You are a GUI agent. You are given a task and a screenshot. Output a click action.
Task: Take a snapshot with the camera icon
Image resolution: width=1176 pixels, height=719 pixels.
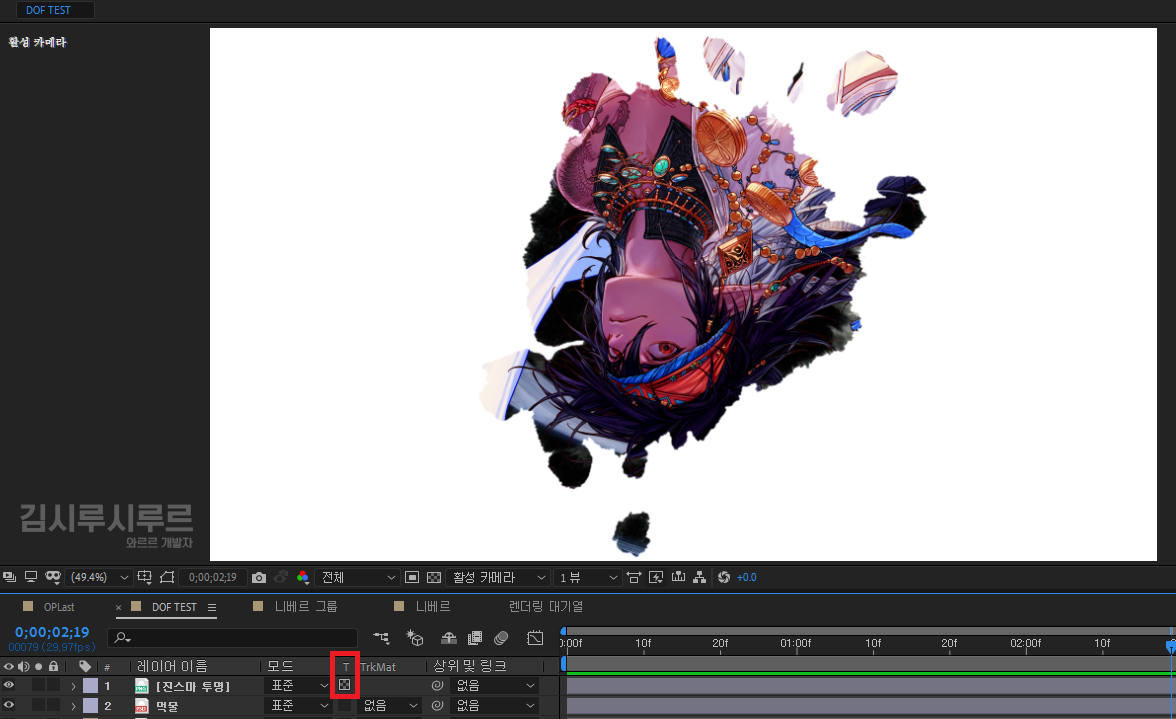pyautogui.click(x=259, y=577)
